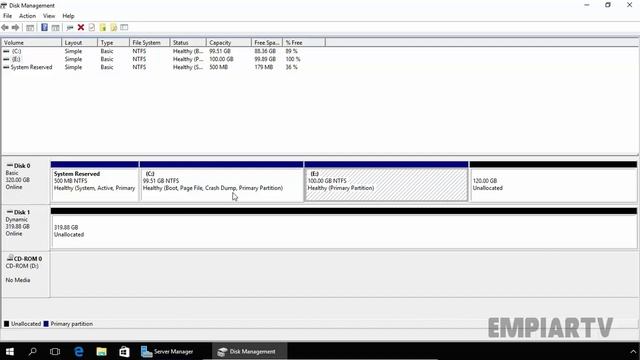The width and height of the screenshot is (640, 360).
Task: Click the Show/Hide Console Tree toolbar icon
Action: pos(30,27)
